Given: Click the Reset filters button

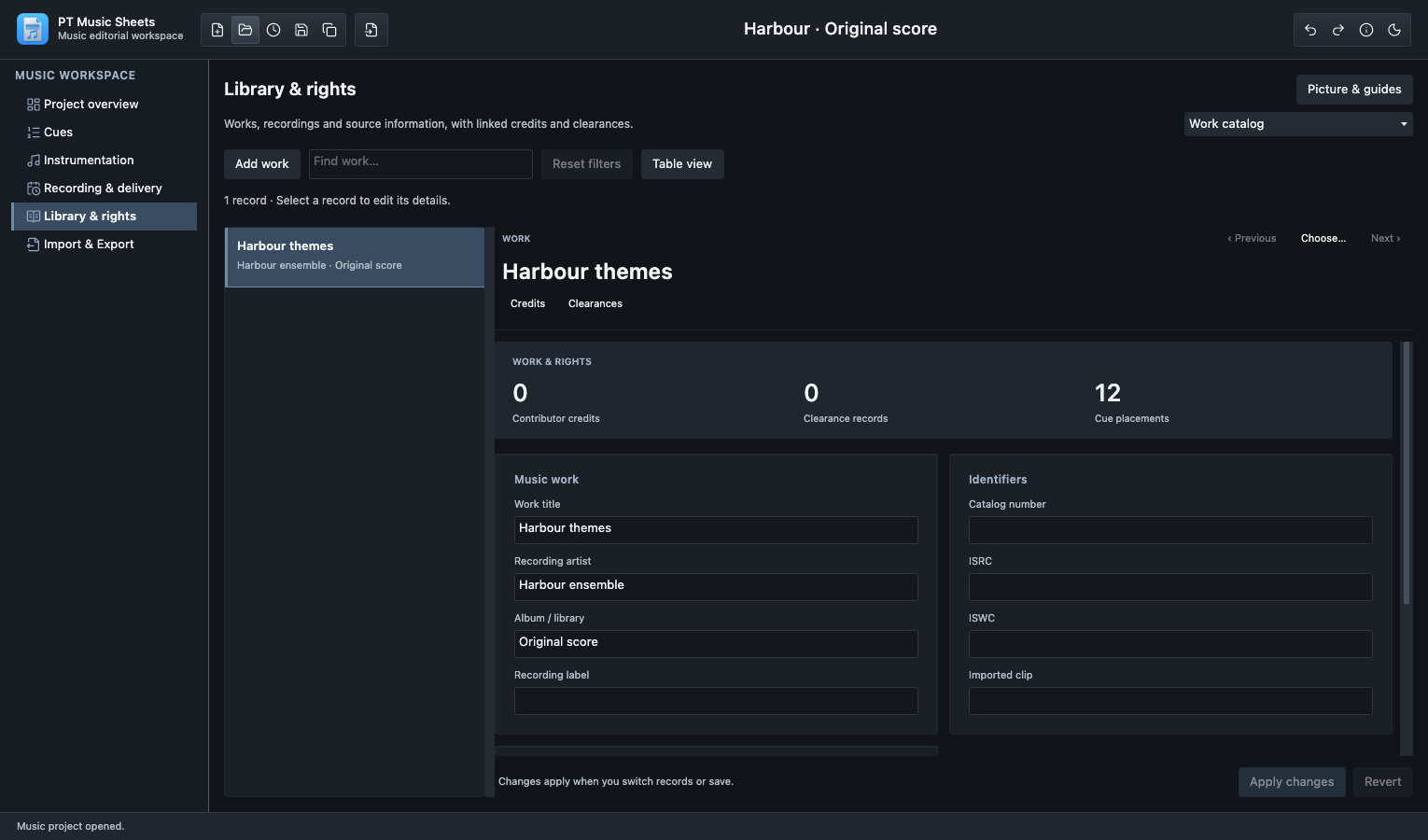Looking at the screenshot, I should [586, 164].
